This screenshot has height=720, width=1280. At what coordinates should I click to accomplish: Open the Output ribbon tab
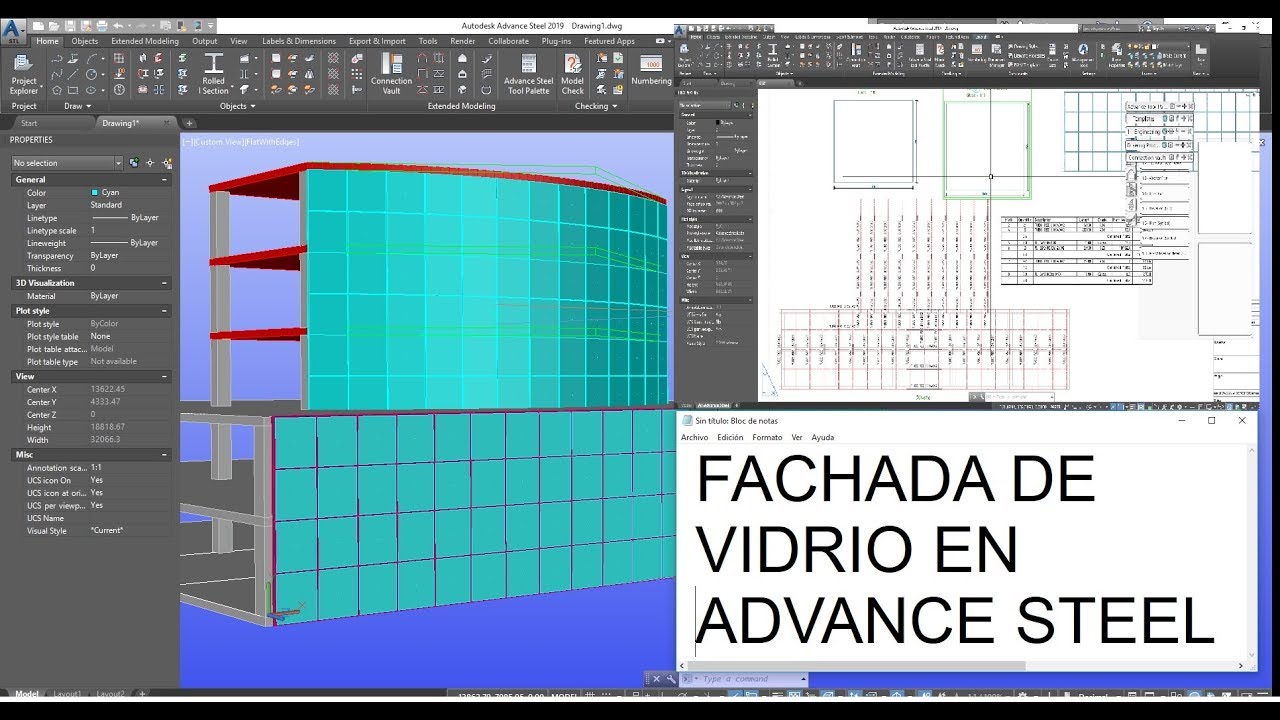coord(205,41)
